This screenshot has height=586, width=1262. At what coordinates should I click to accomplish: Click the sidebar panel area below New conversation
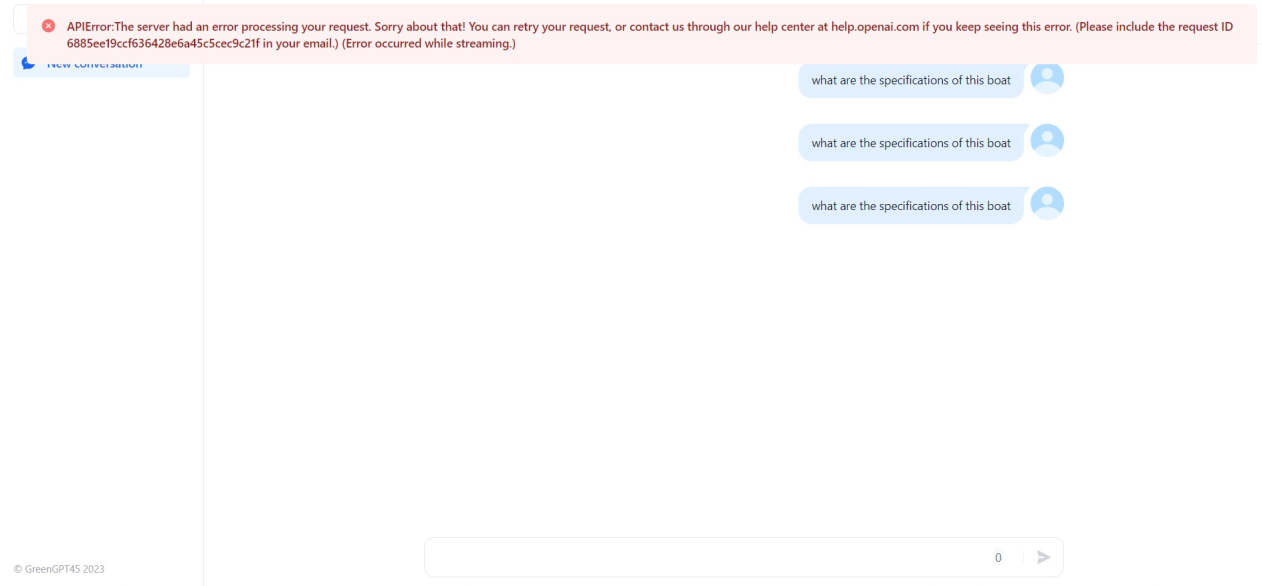(100, 300)
